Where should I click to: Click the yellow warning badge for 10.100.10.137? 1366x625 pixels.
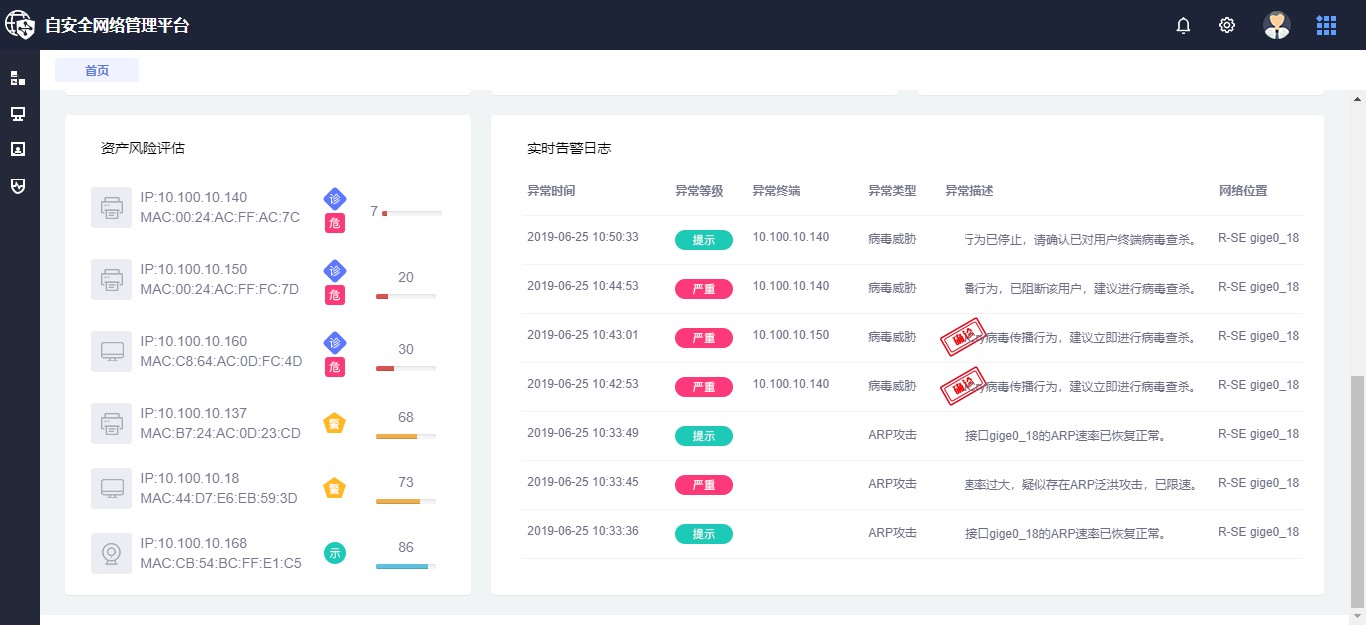point(335,423)
